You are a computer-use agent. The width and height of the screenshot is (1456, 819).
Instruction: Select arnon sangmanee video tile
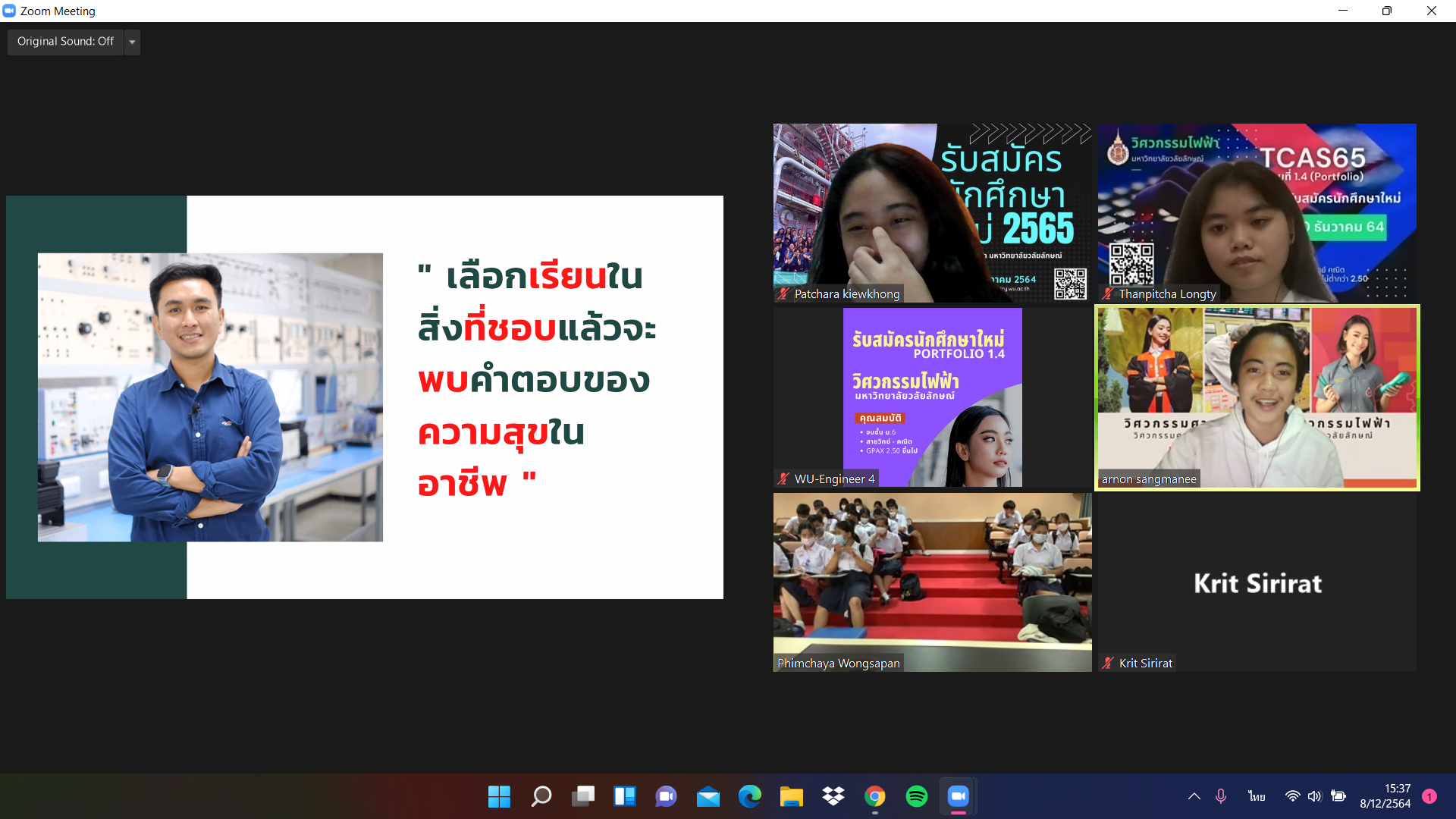click(x=1257, y=397)
